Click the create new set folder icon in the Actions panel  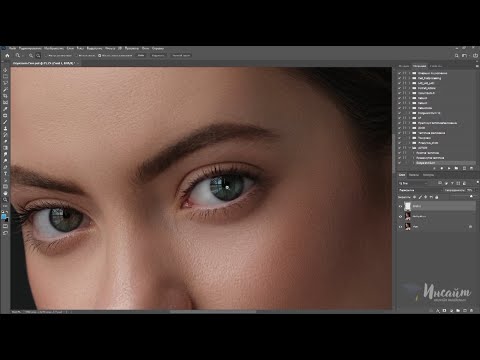pos(456,168)
